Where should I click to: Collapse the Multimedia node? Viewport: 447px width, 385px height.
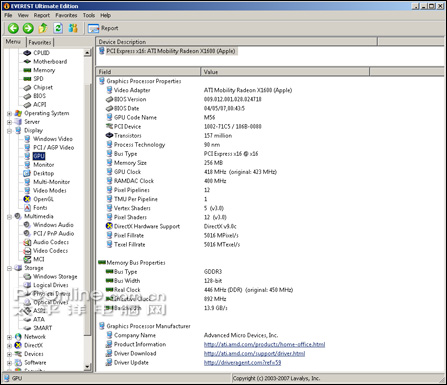pyautogui.click(x=9, y=217)
